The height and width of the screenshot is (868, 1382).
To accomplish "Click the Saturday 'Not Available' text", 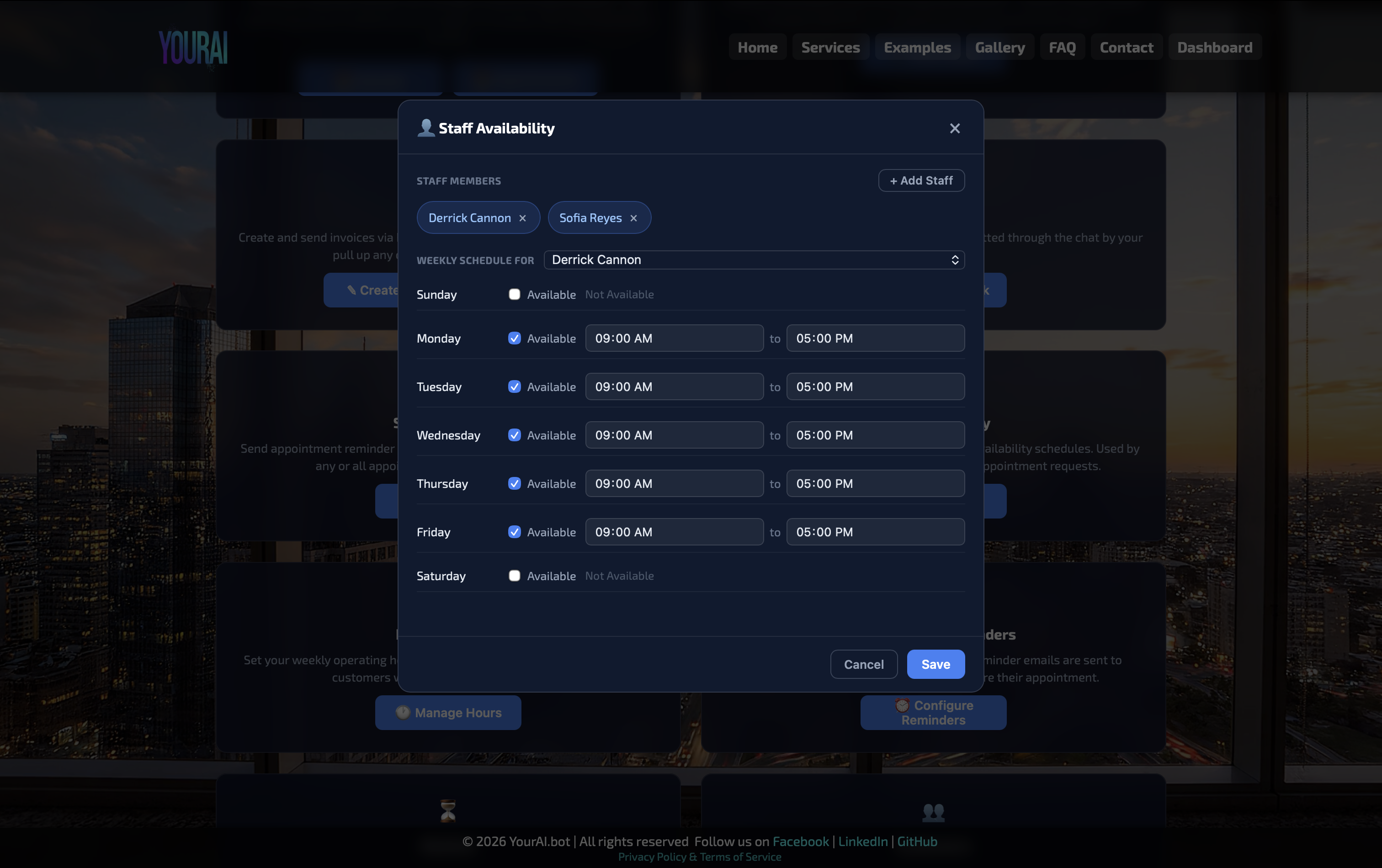I will click(619, 576).
